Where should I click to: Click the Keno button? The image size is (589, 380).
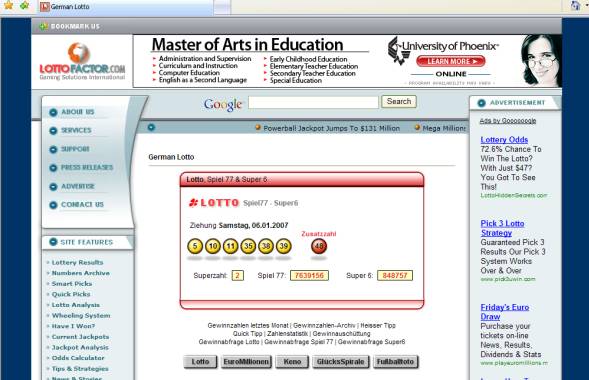point(292,362)
